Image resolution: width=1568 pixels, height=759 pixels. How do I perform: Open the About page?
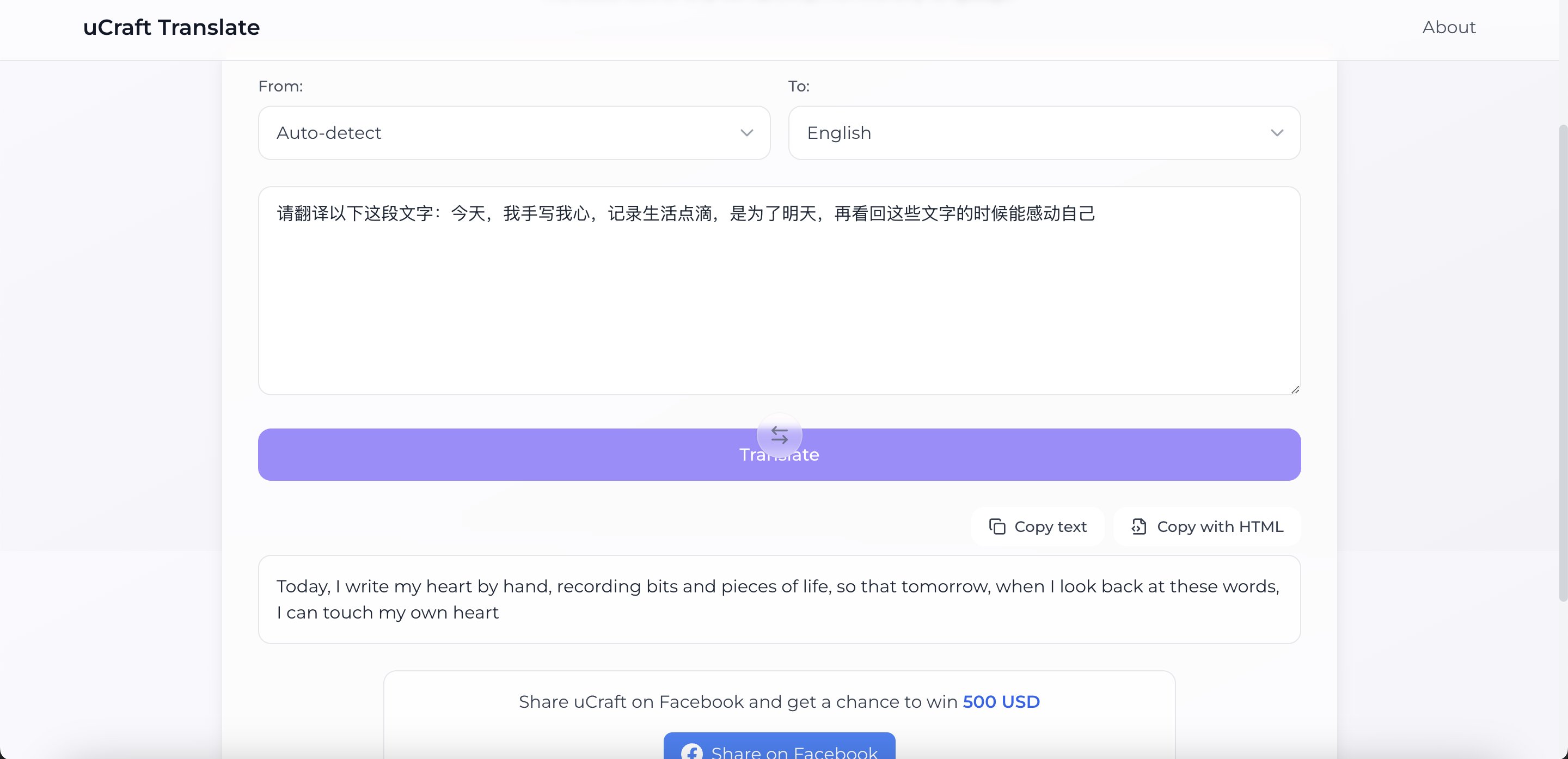click(x=1448, y=27)
